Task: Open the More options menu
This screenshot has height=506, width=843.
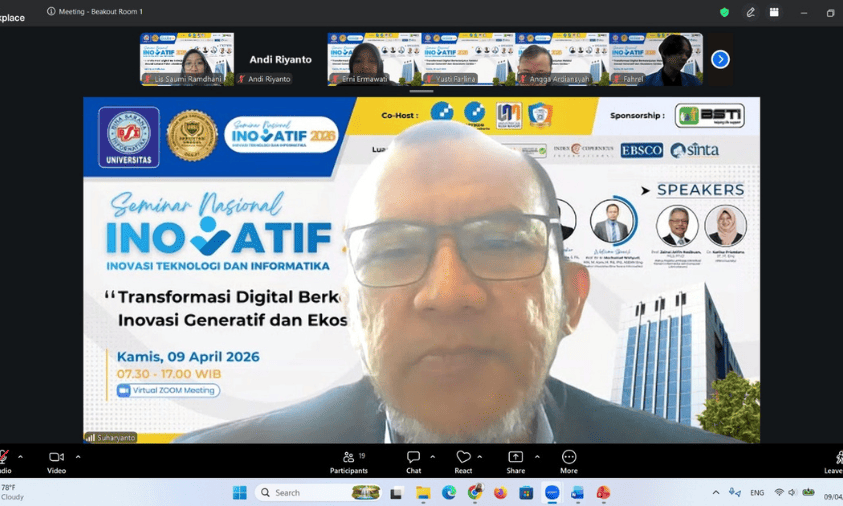Action: [569, 461]
